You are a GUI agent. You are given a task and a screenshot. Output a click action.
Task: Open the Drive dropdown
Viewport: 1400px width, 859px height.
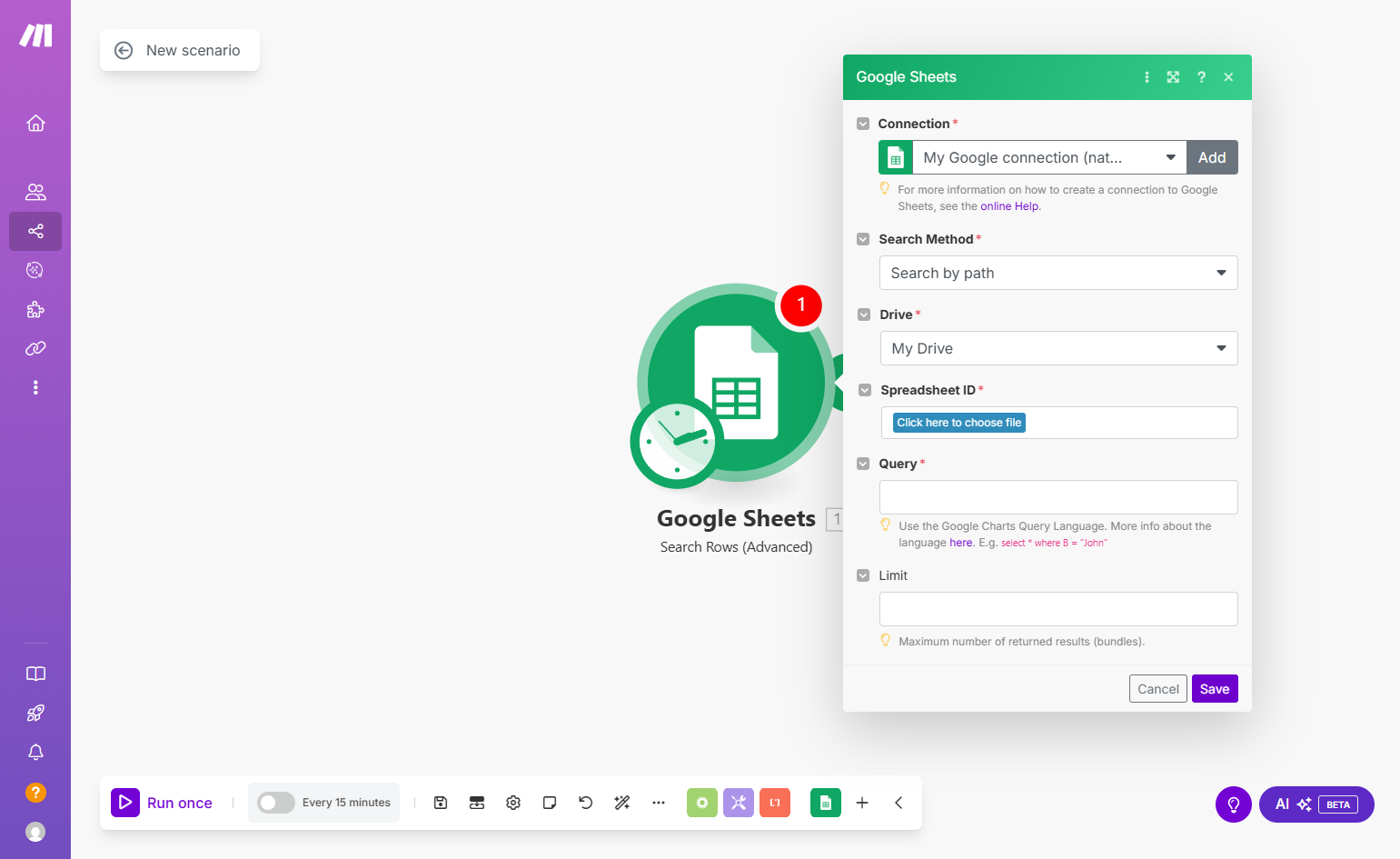tap(1059, 348)
